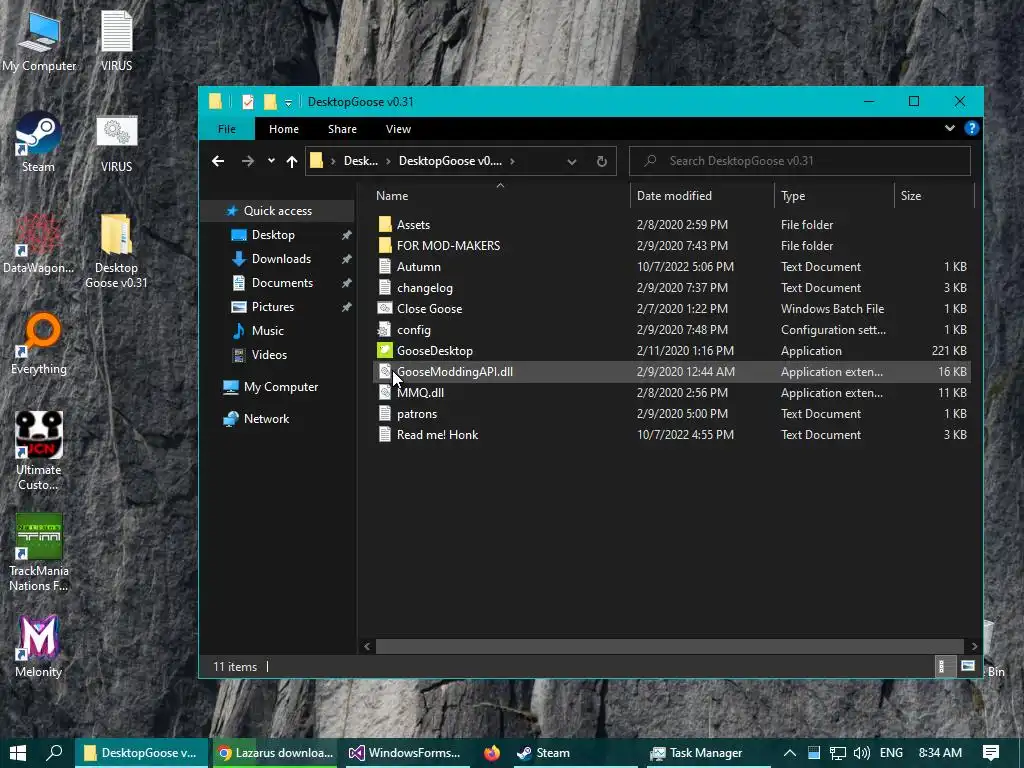Open Firefox from the taskbar
1024x768 pixels.
point(492,753)
